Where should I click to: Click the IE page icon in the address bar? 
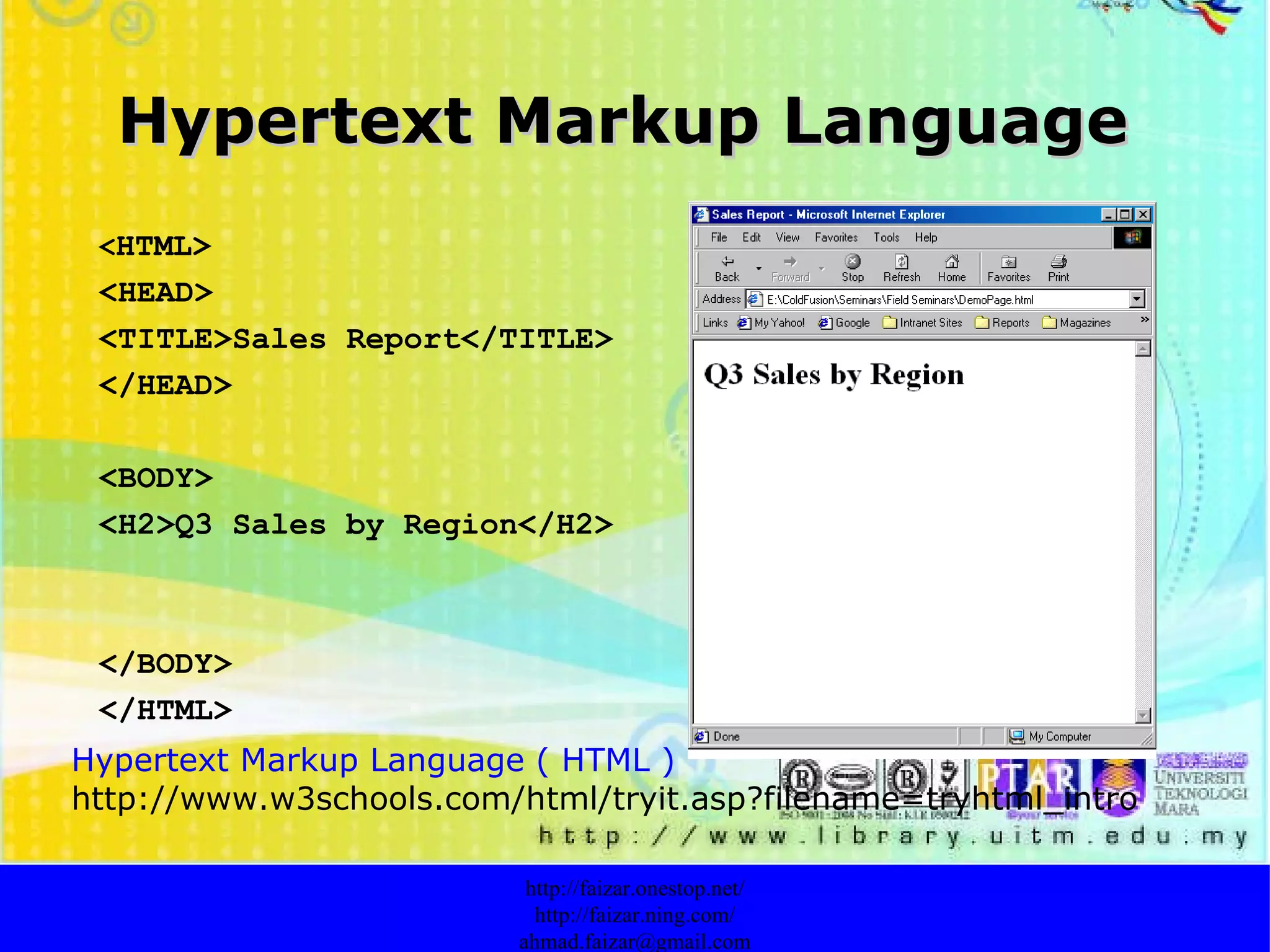tap(755, 299)
